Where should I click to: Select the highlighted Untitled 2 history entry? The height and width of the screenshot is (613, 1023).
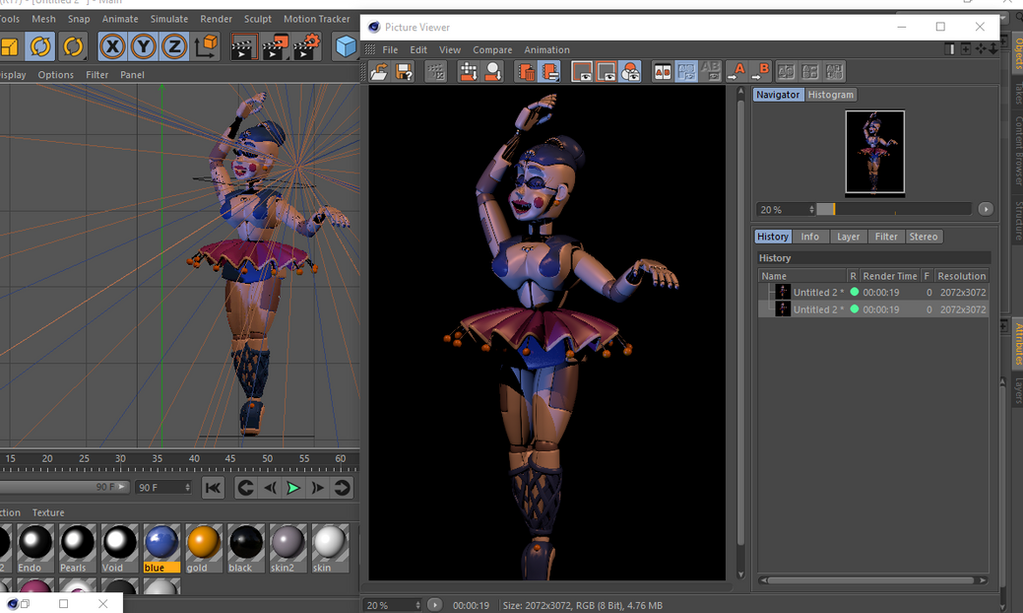[873, 309]
